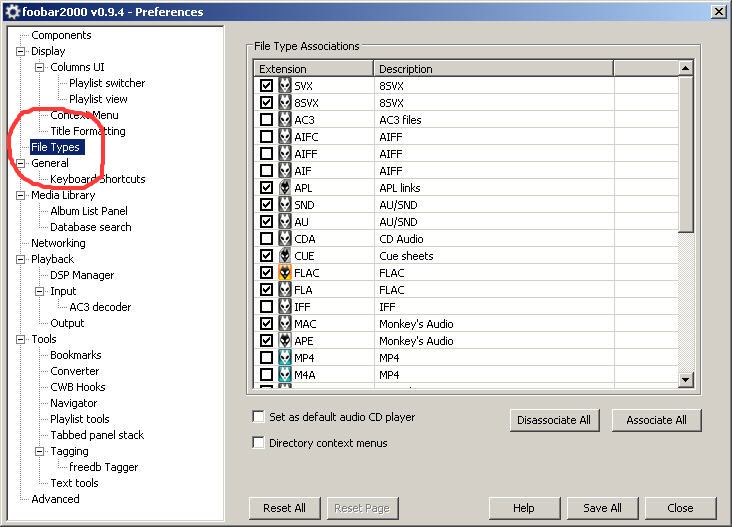Image resolution: width=732 pixels, height=527 pixels.
Task: Click the foobar2000 title bar app icon
Action: pos(10,12)
